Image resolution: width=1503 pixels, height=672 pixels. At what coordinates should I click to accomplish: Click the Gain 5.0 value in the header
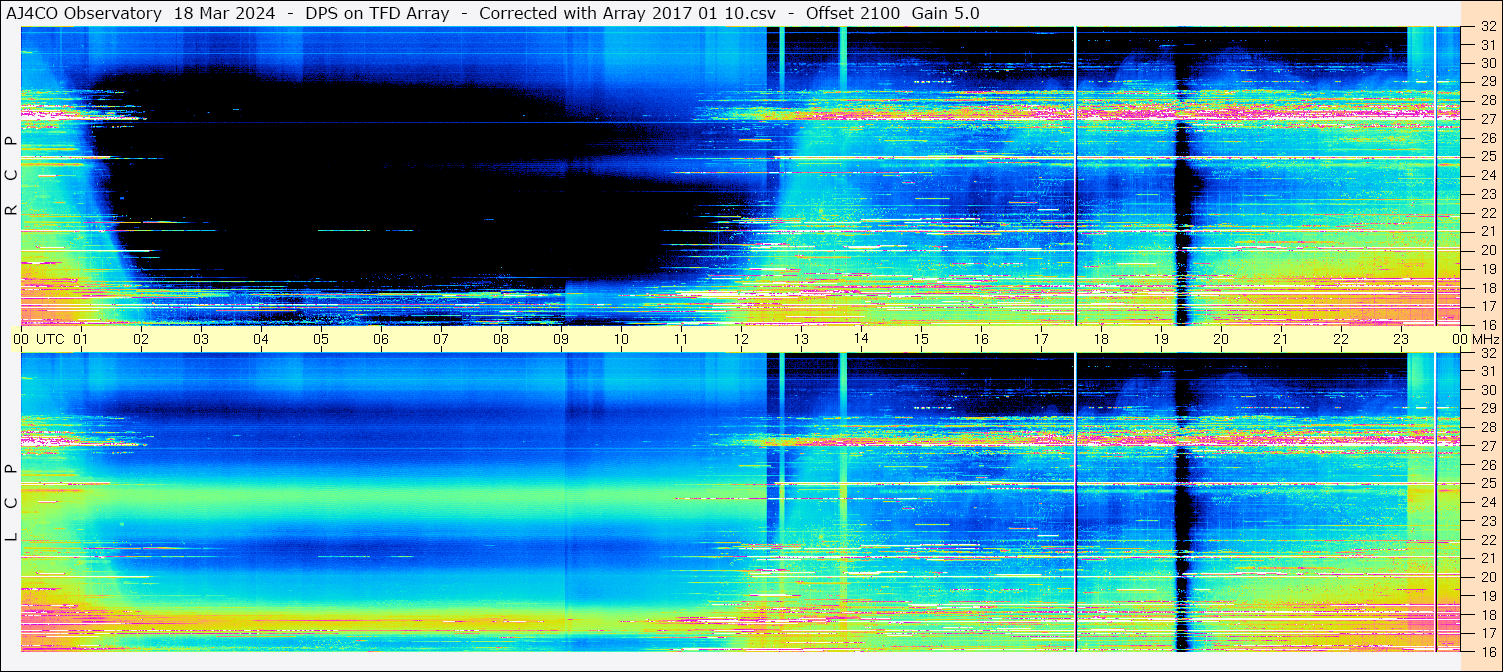(946, 13)
